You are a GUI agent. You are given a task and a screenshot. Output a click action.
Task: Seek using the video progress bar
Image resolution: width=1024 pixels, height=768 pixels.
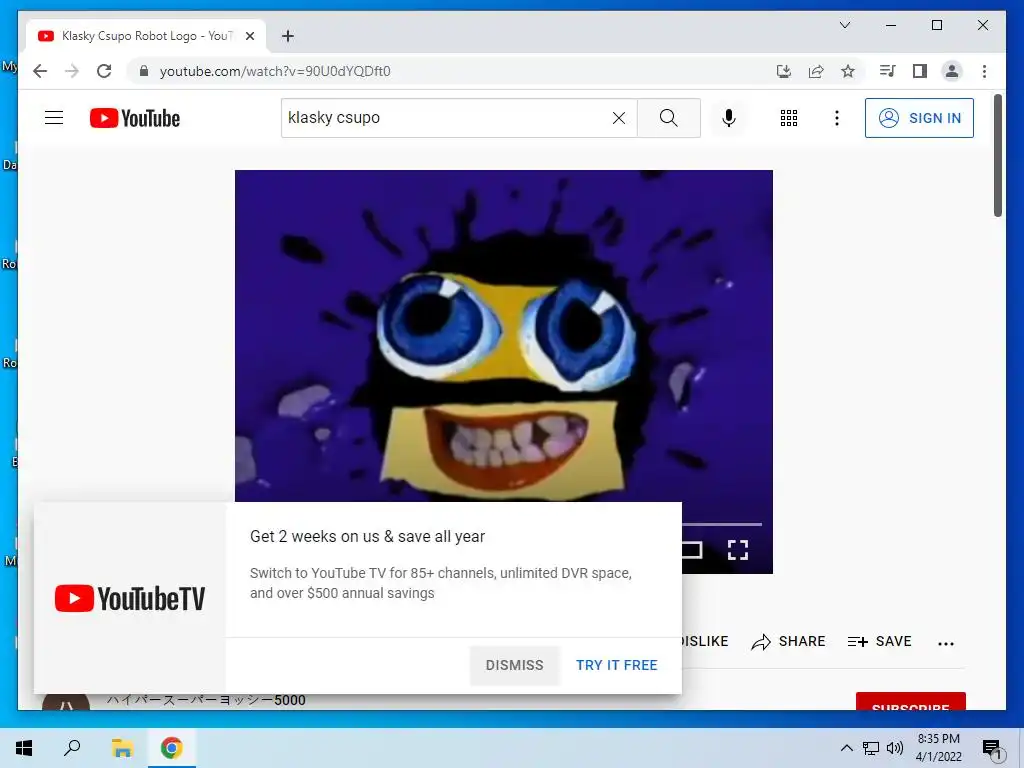tap(722, 524)
